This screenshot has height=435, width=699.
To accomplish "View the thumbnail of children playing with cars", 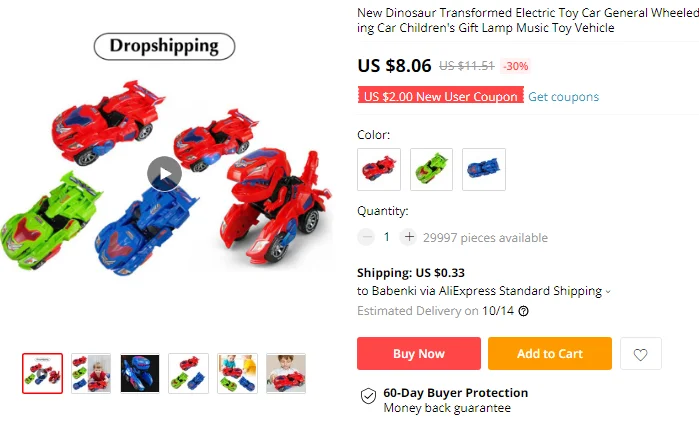I will coord(237,373).
